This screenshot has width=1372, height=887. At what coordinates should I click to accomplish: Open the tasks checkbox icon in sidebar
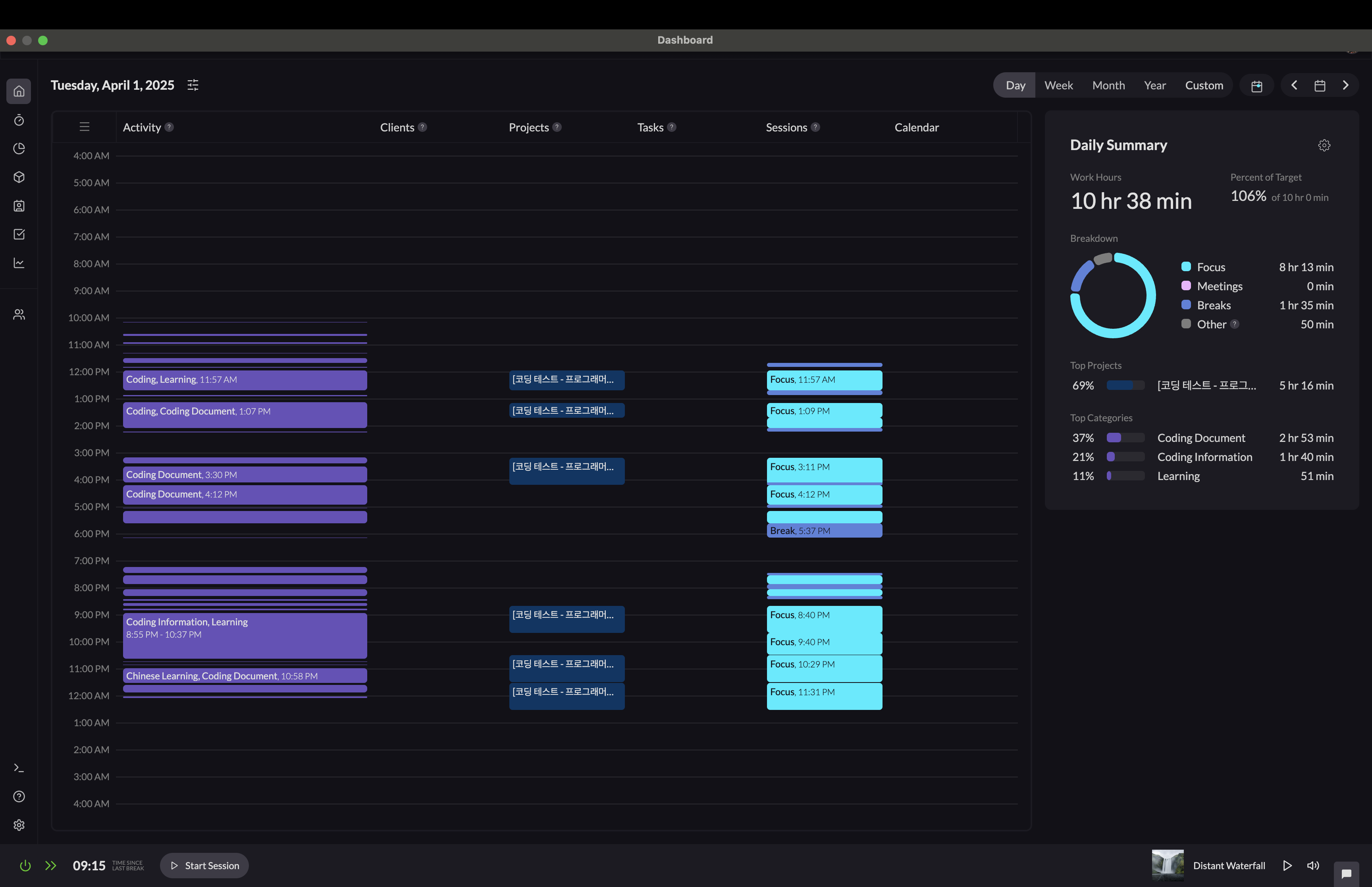(19, 234)
